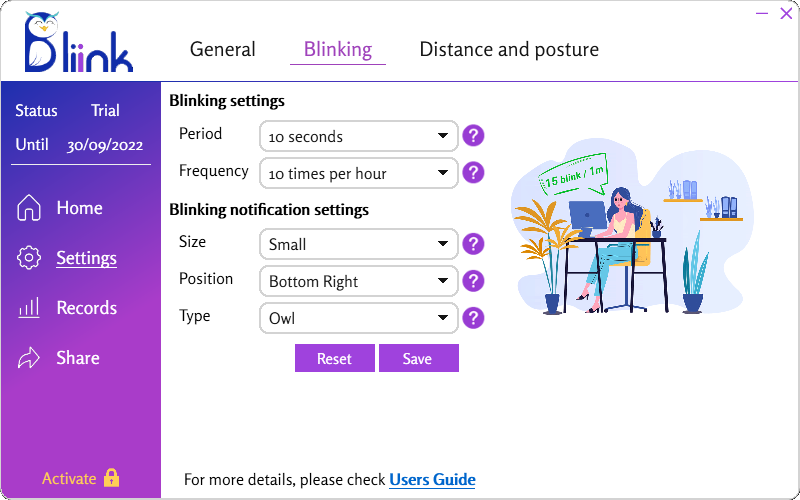Switch to the General tab
The image size is (800, 500).
point(222,49)
